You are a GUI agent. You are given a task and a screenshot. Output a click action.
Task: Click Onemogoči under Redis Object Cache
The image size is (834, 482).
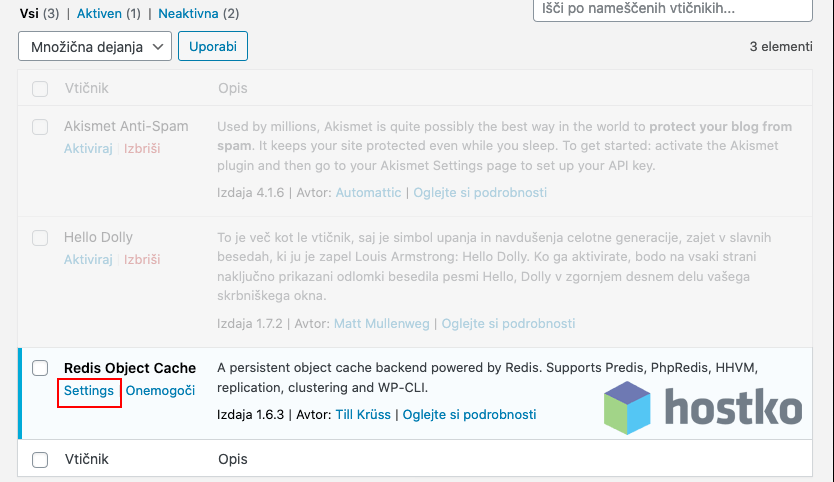click(x=160, y=391)
